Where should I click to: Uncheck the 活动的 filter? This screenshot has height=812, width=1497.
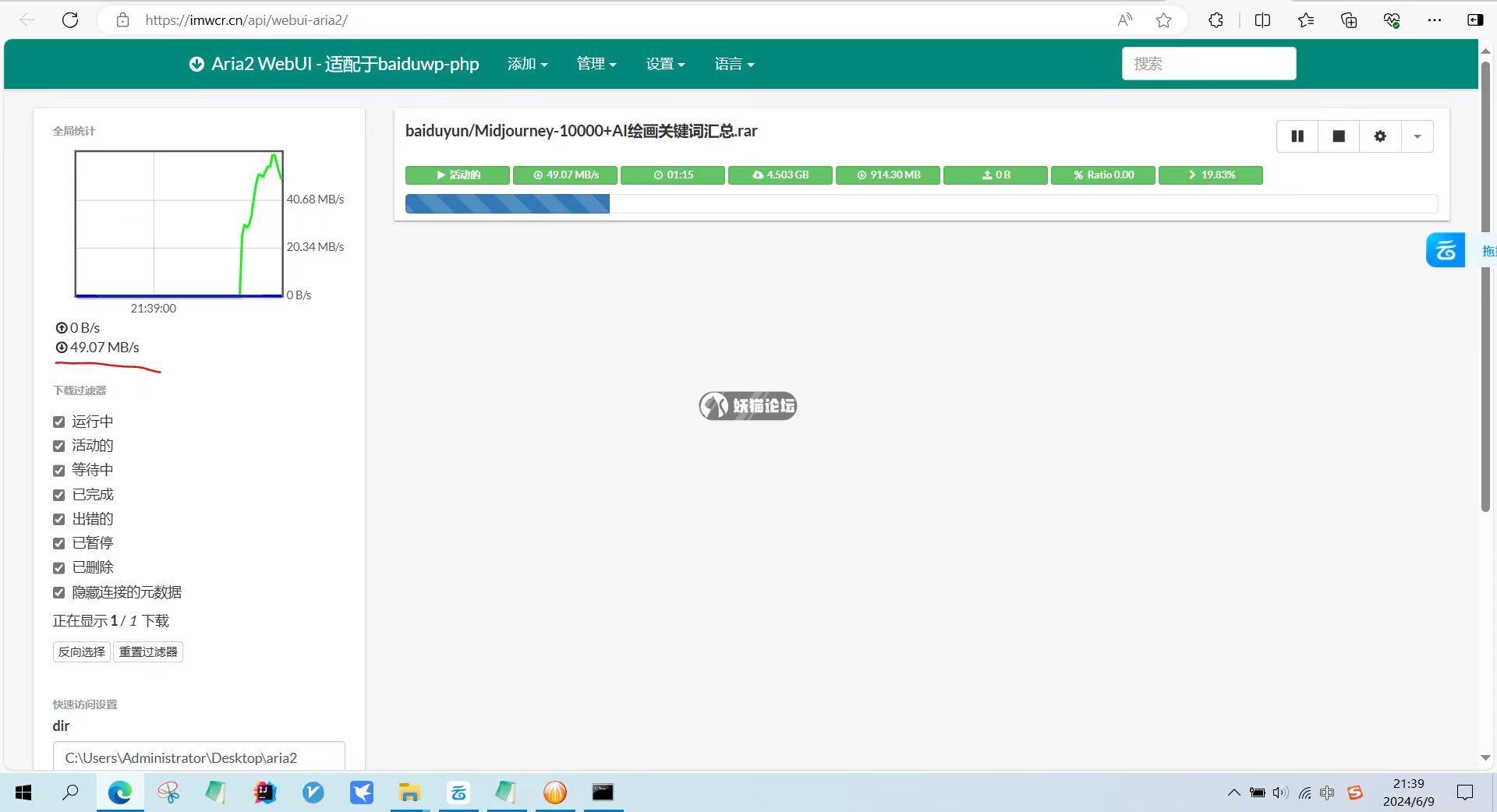[58, 446]
